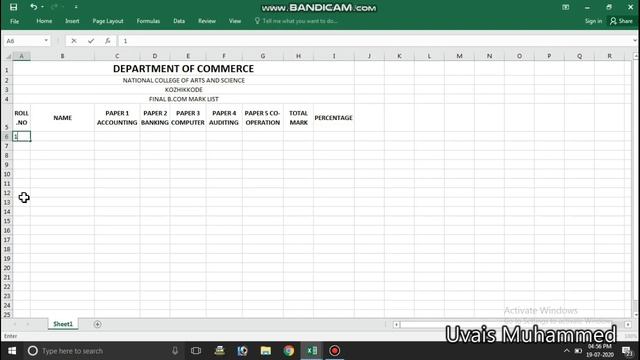Open the Formulas tab
Image resolution: width=640 pixels, height=360 pixels.
(x=148, y=21)
